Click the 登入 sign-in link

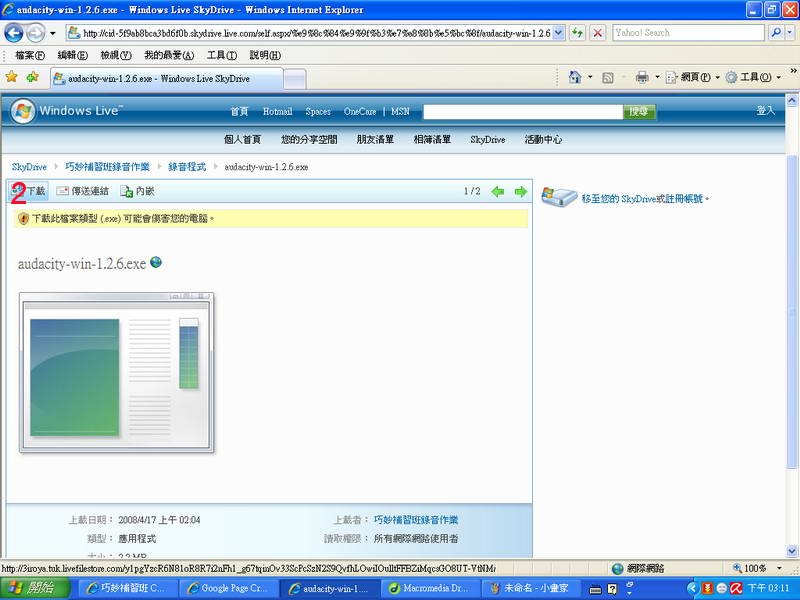pyautogui.click(x=765, y=110)
